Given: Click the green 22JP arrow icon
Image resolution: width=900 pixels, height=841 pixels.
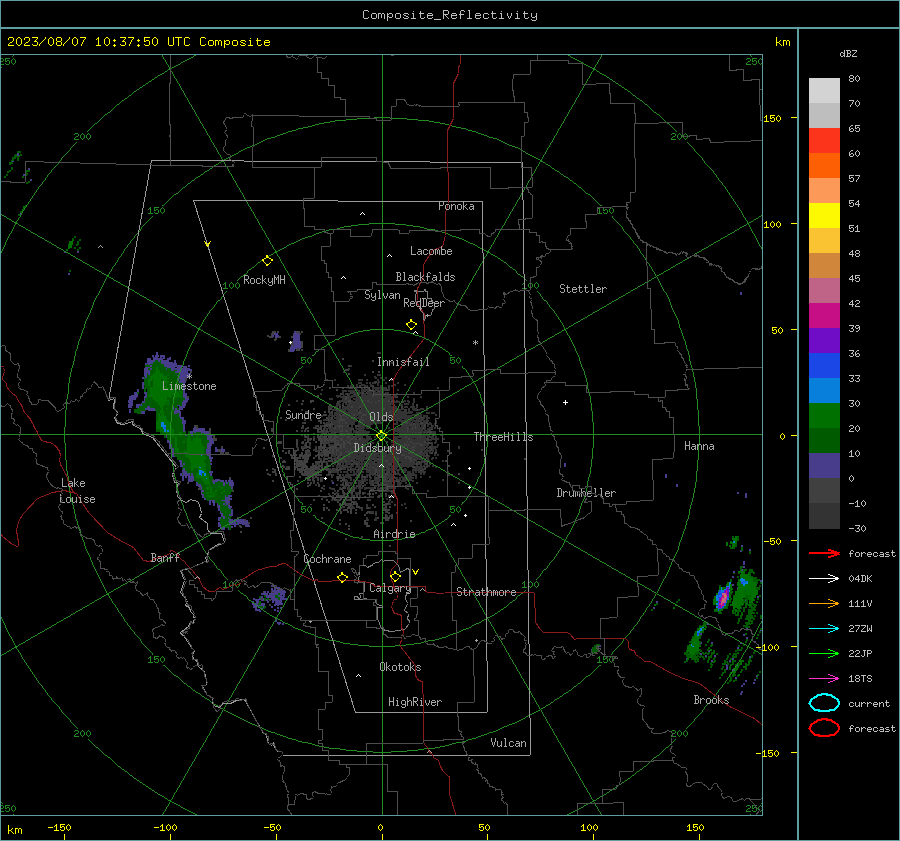Looking at the screenshot, I should pos(824,653).
